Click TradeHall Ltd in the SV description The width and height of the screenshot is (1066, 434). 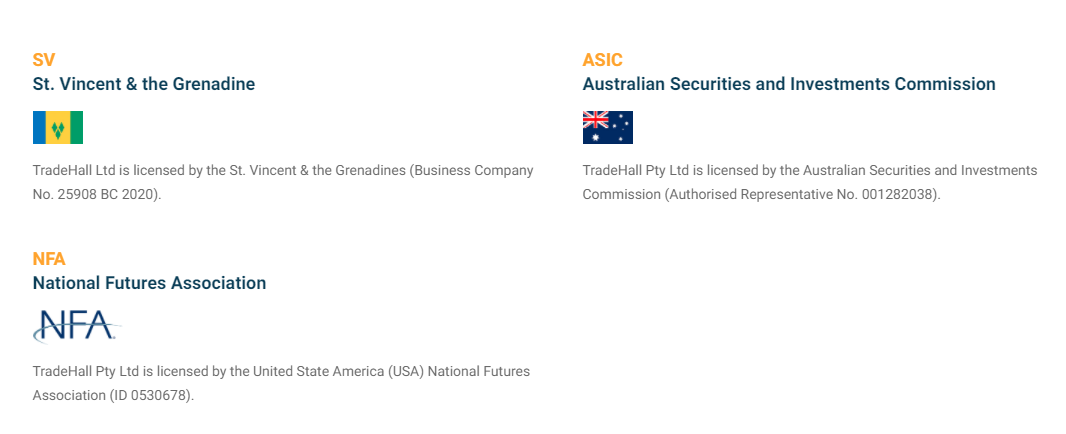click(67, 170)
